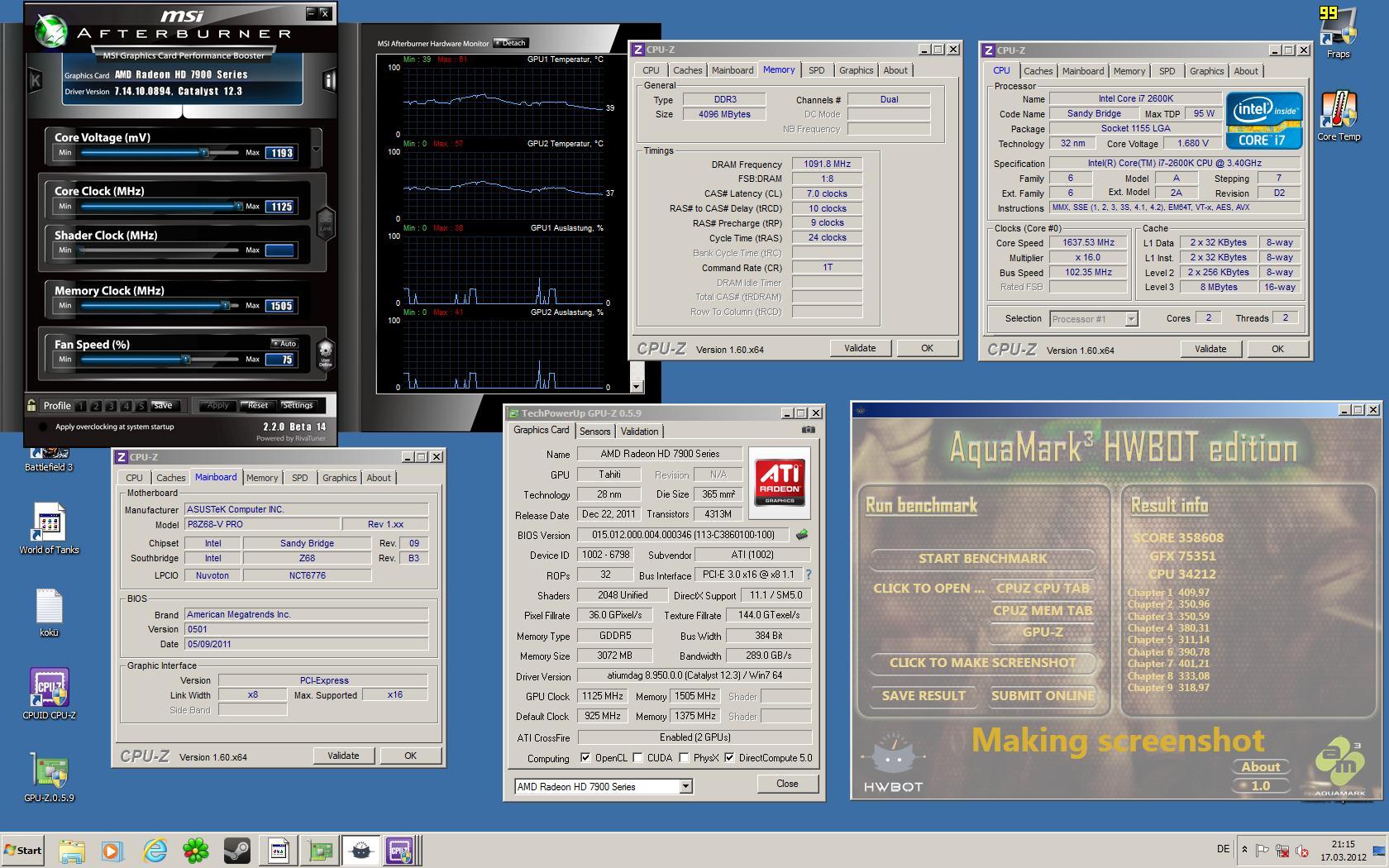1389x868 pixels.
Task: Click SUBMIT ONLINE in AquaMark
Action: 1043,696
